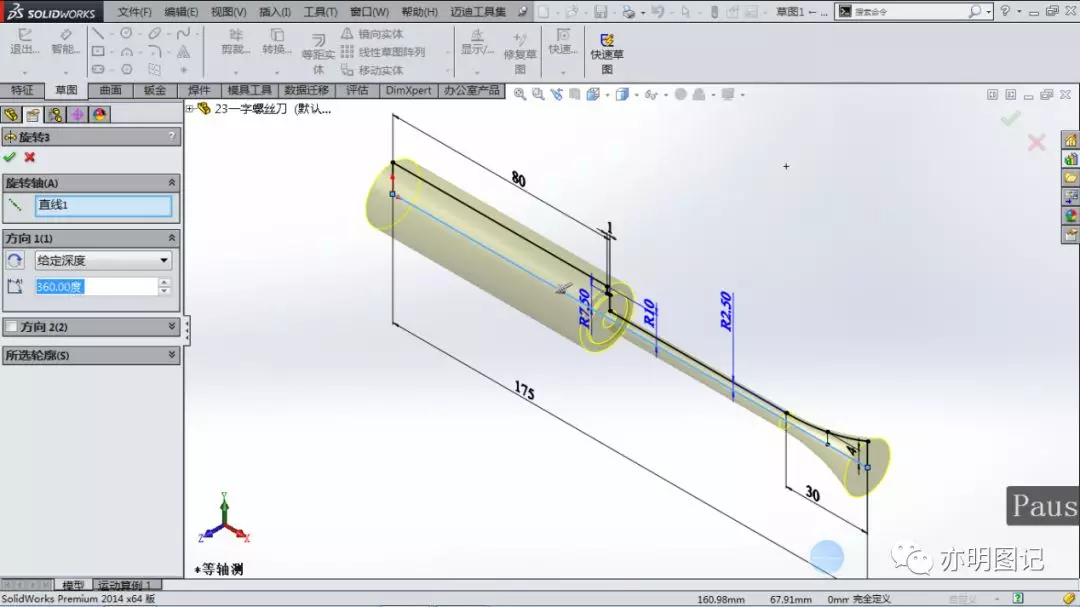Click the Save icon in title toolbar
This screenshot has height=607, width=1080.
point(601,12)
